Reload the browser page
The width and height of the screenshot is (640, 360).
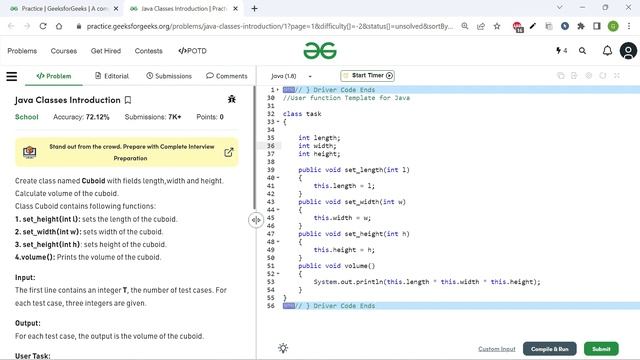click(x=43, y=26)
